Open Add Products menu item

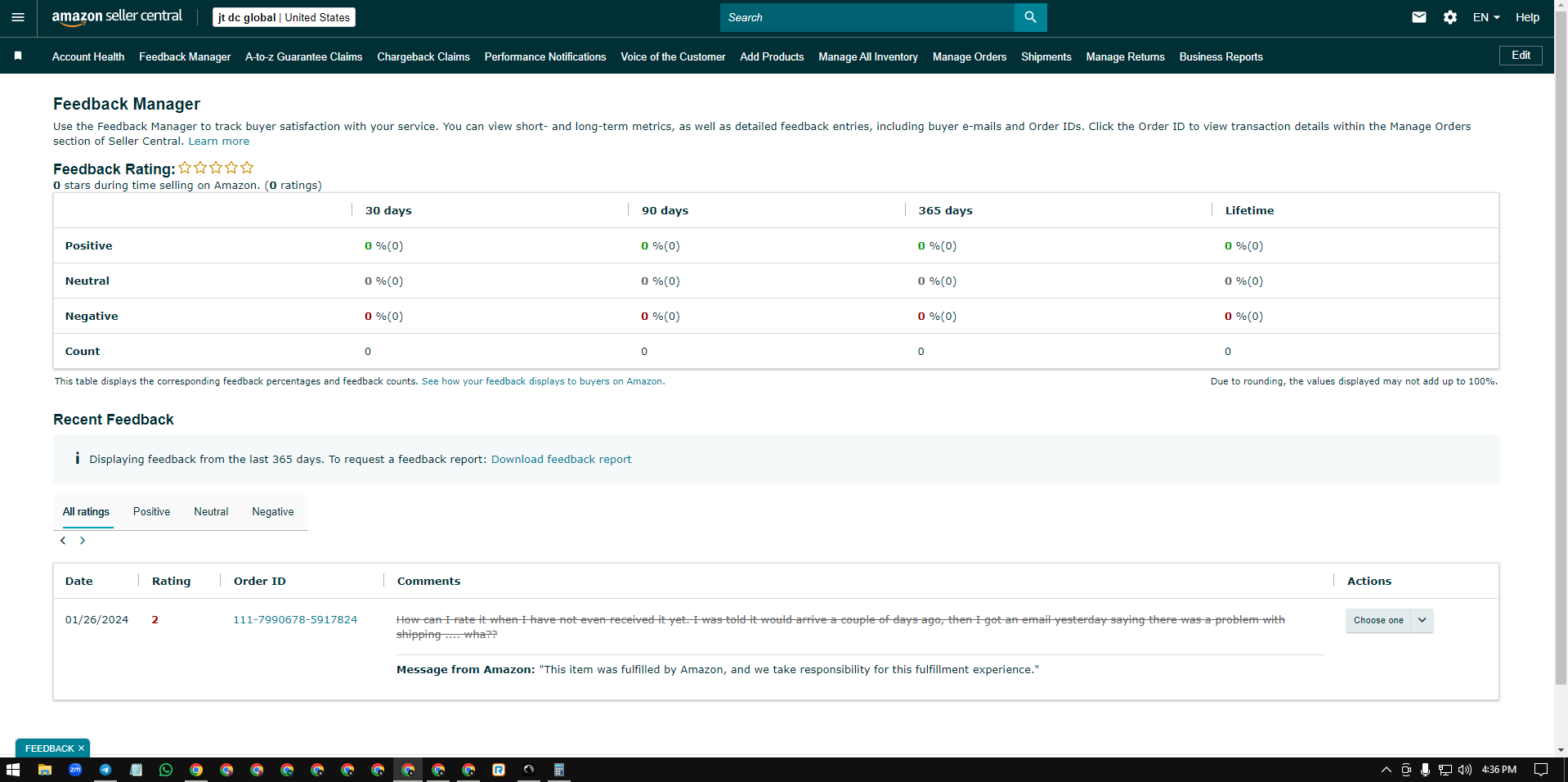[x=772, y=56]
